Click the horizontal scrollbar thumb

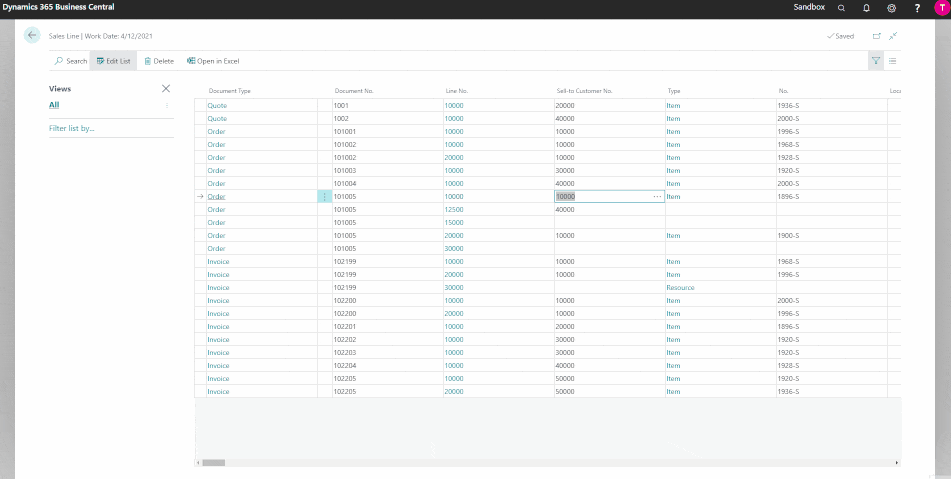tap(213, 463)
